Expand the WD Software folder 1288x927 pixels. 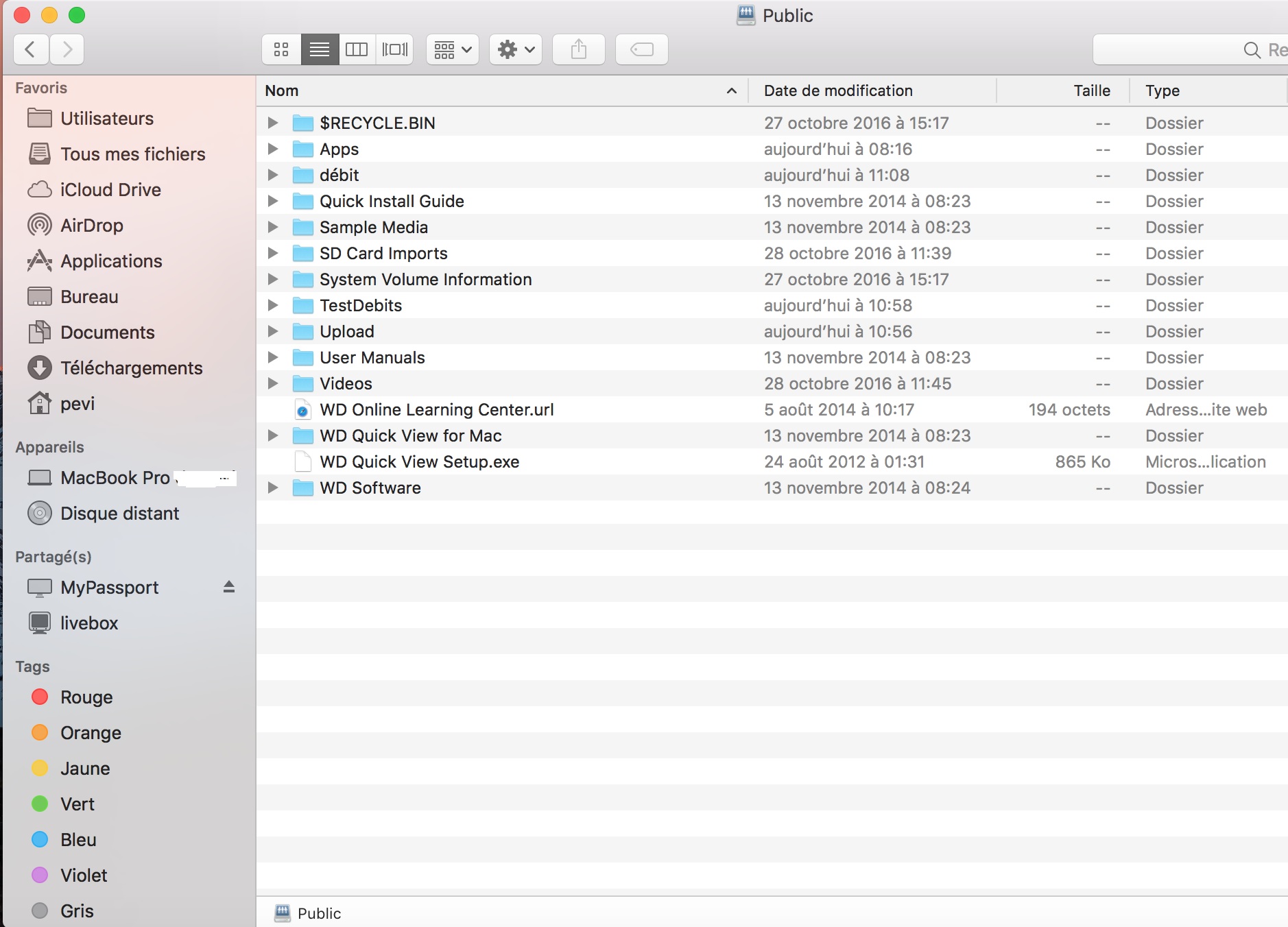coord(273,487)
